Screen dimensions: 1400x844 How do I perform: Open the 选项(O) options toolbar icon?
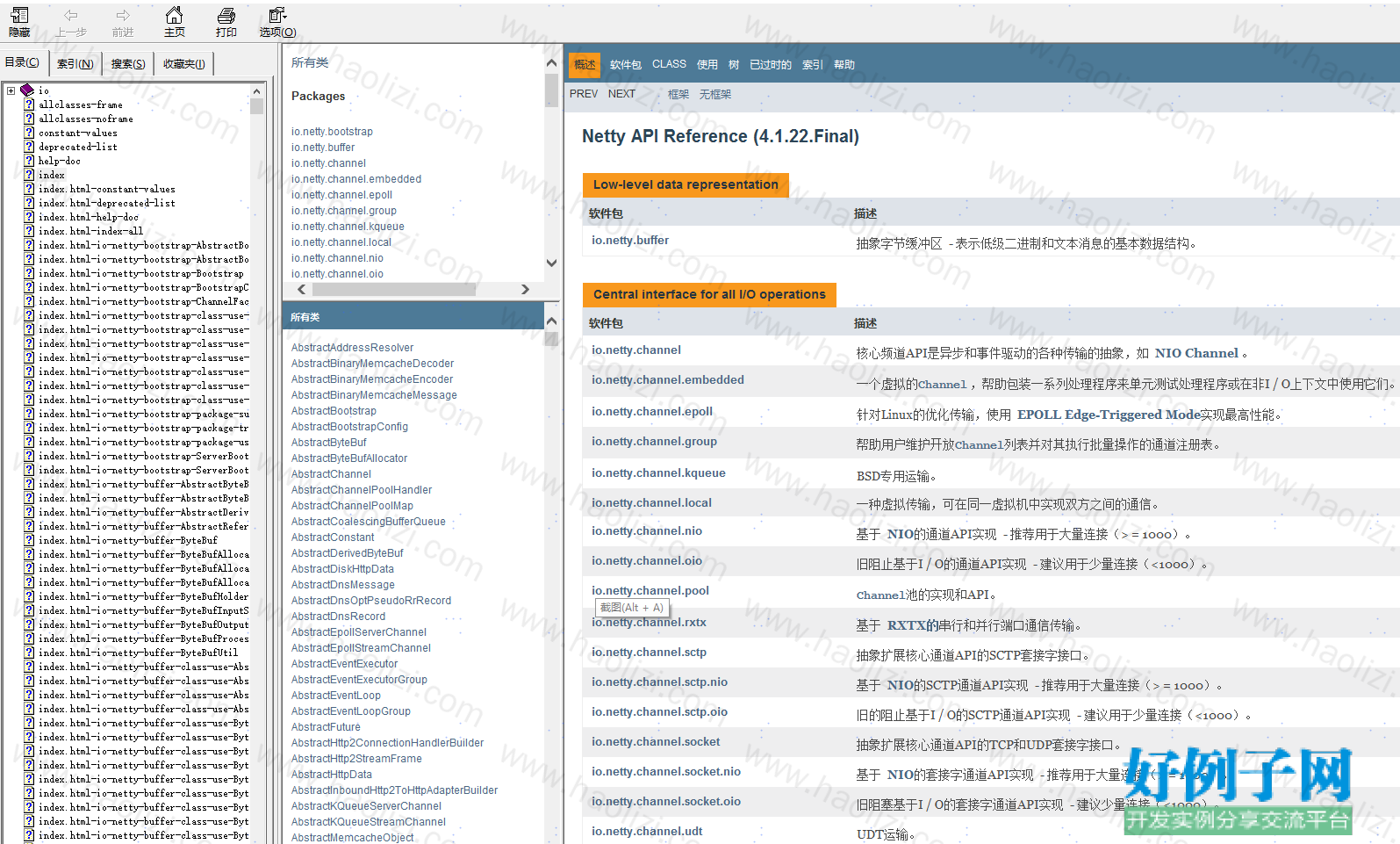pyautogui.click(x=277, y=22)
